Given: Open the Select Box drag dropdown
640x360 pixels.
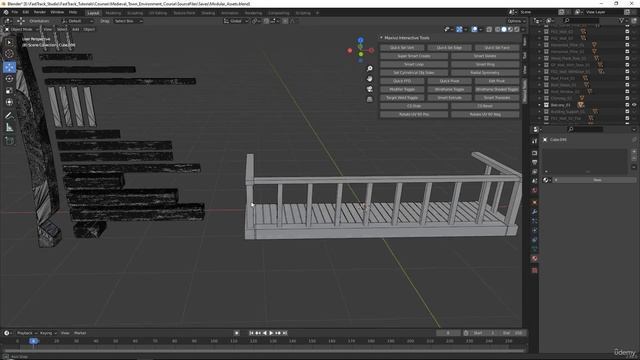Looking at the screenshot, I should point(128,21).
